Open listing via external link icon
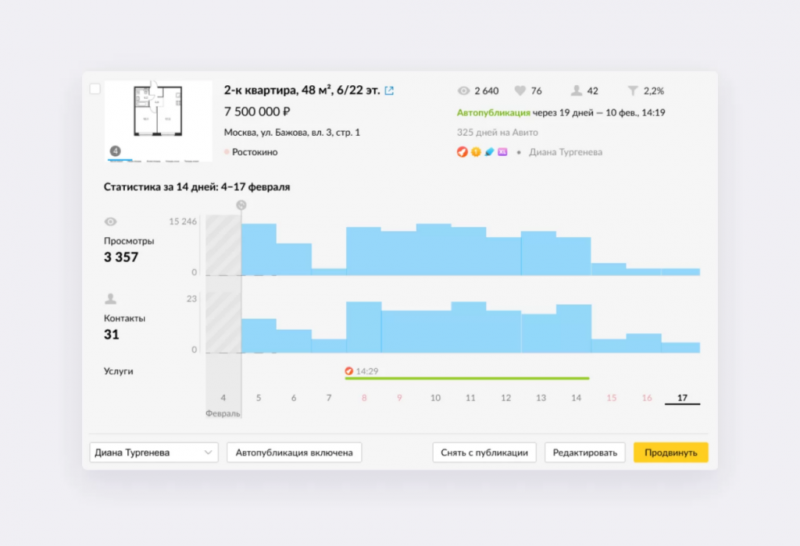 click(x=389, y=91)
